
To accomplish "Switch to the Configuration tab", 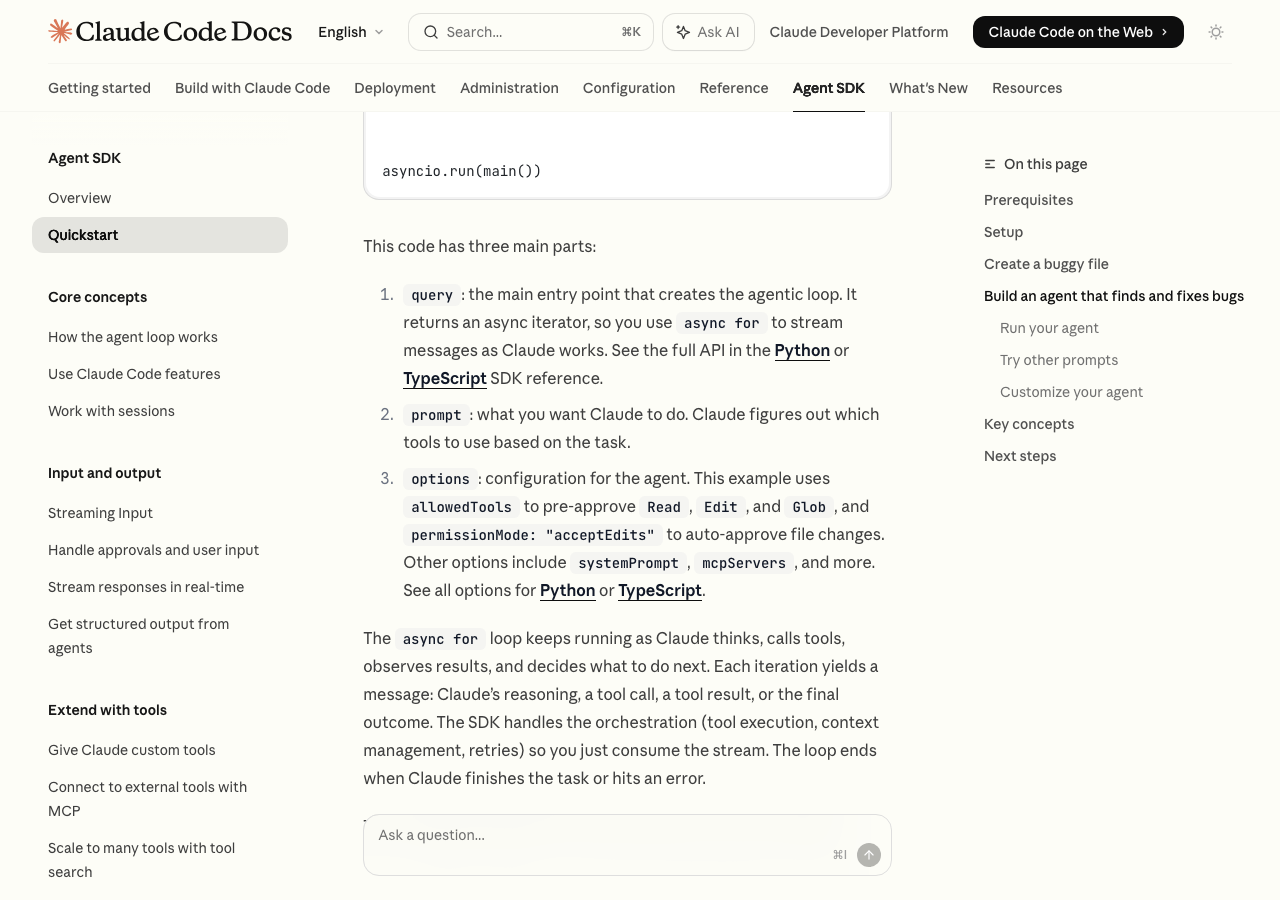I will 628,88.
